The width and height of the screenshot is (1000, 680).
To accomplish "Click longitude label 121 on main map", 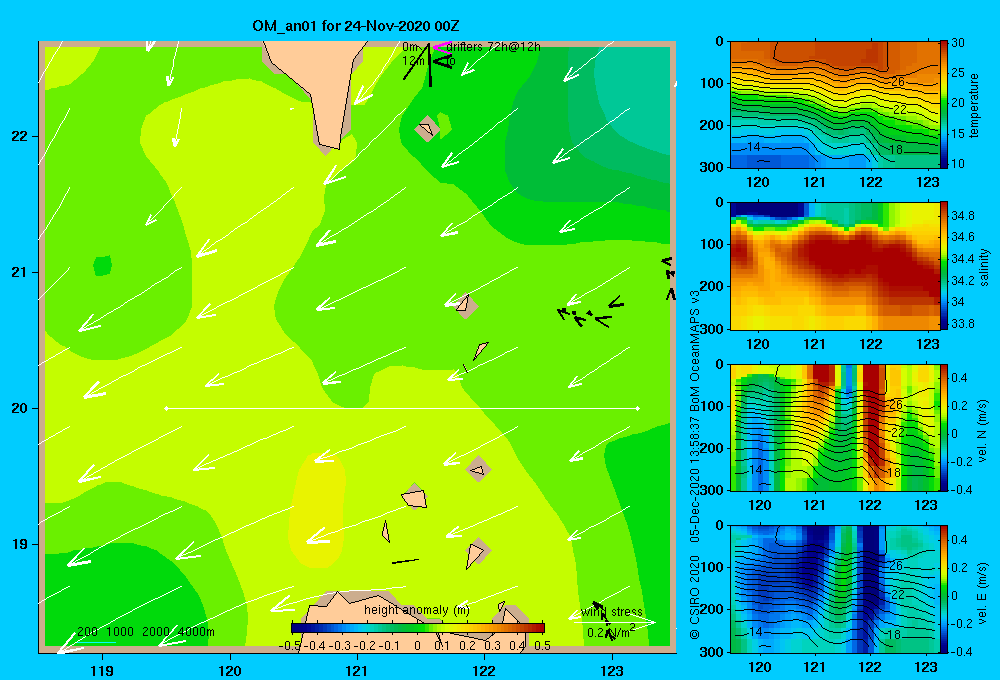I will [357, 670].
